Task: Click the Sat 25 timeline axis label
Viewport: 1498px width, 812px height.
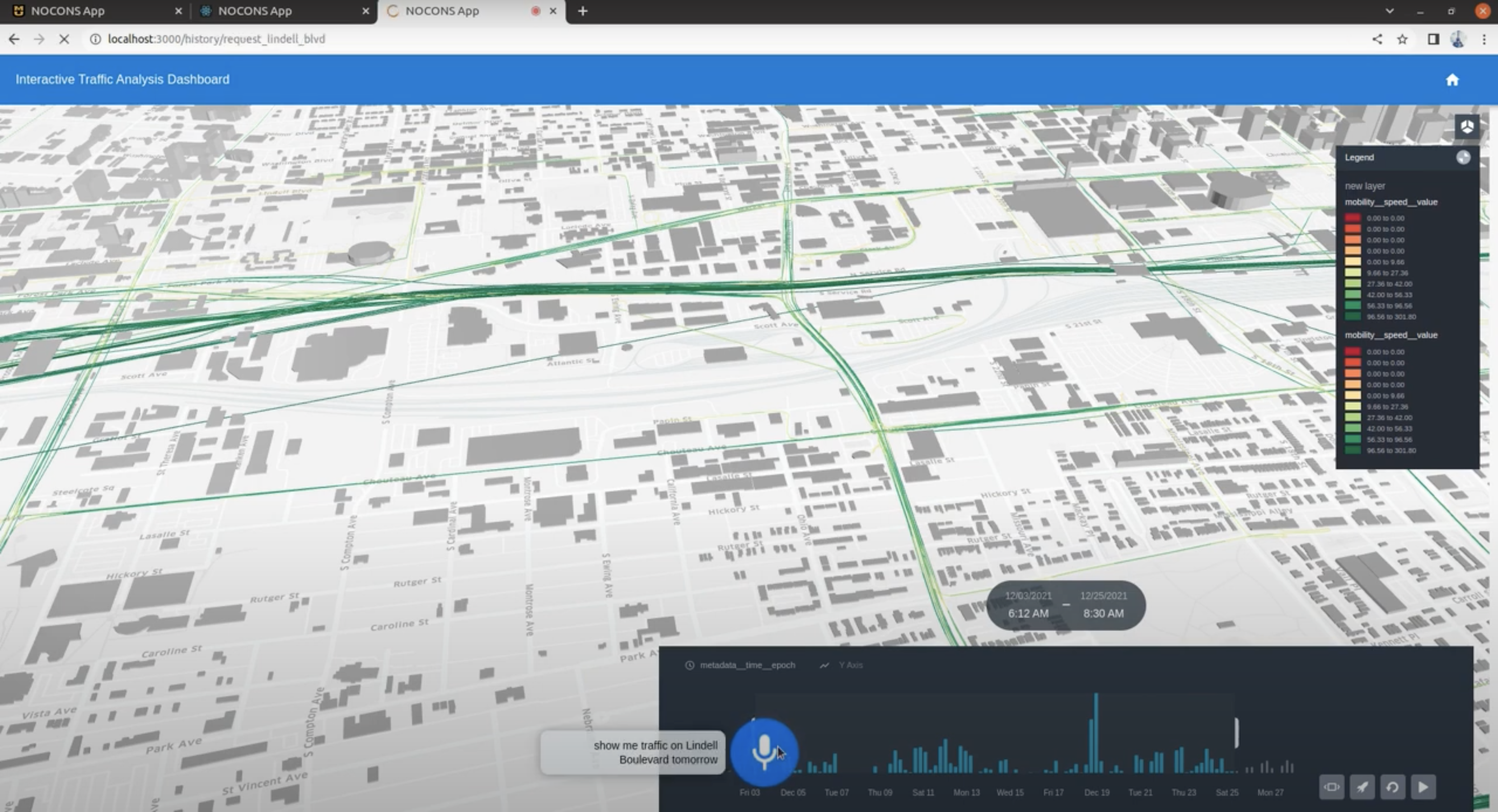Action: point(1226,792)
